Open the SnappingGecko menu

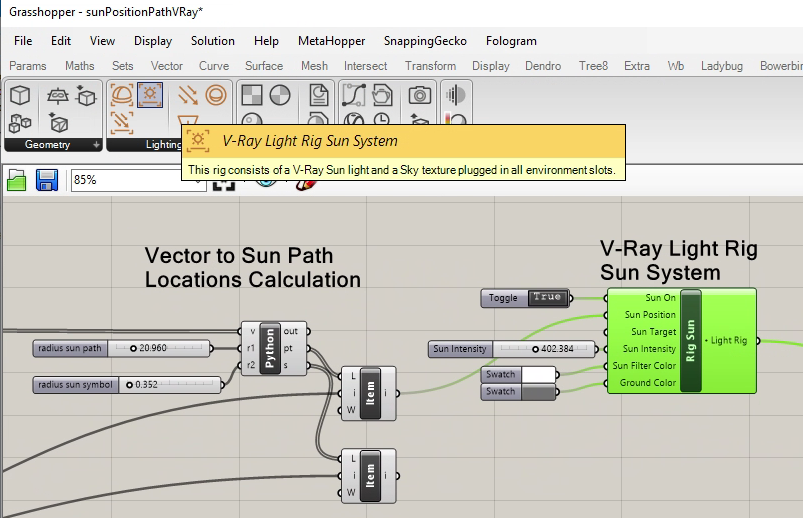pyautogui.click(x=426, y=41)
